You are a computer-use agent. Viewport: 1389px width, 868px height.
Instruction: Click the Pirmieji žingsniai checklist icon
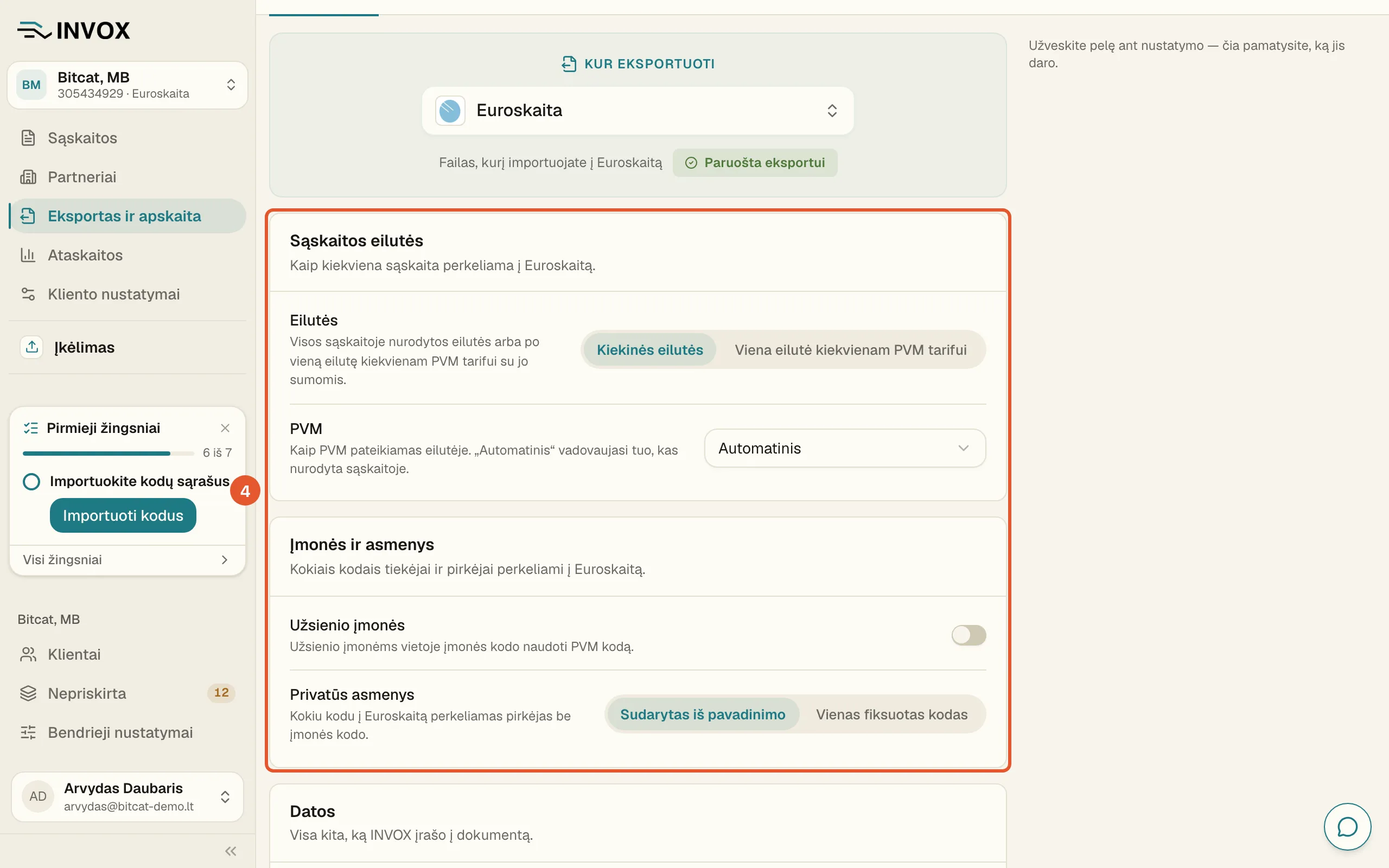[30, 427]
